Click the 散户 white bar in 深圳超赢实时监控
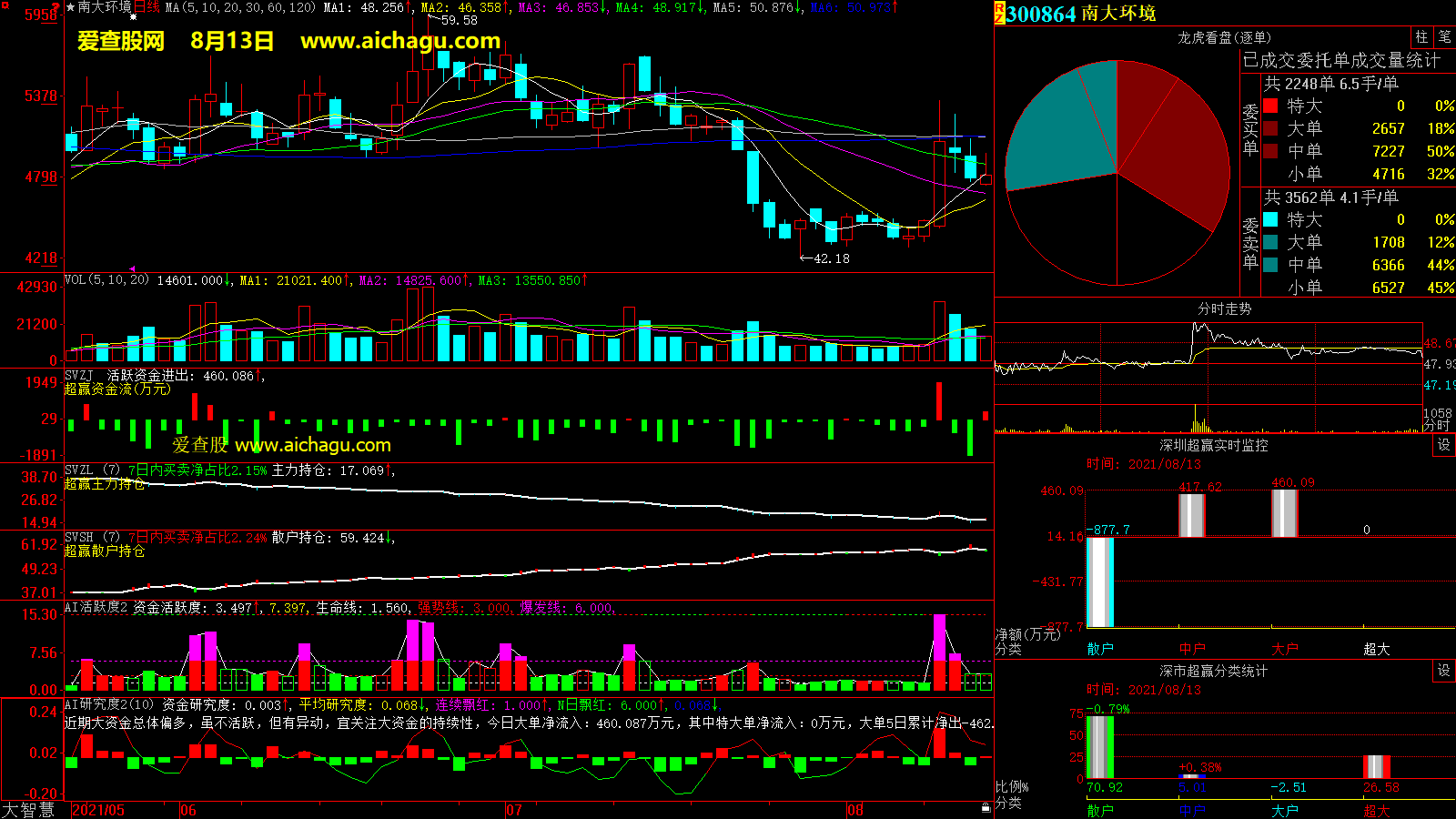This screenshot has width=1456, height=819. [x=1100, y=581]
